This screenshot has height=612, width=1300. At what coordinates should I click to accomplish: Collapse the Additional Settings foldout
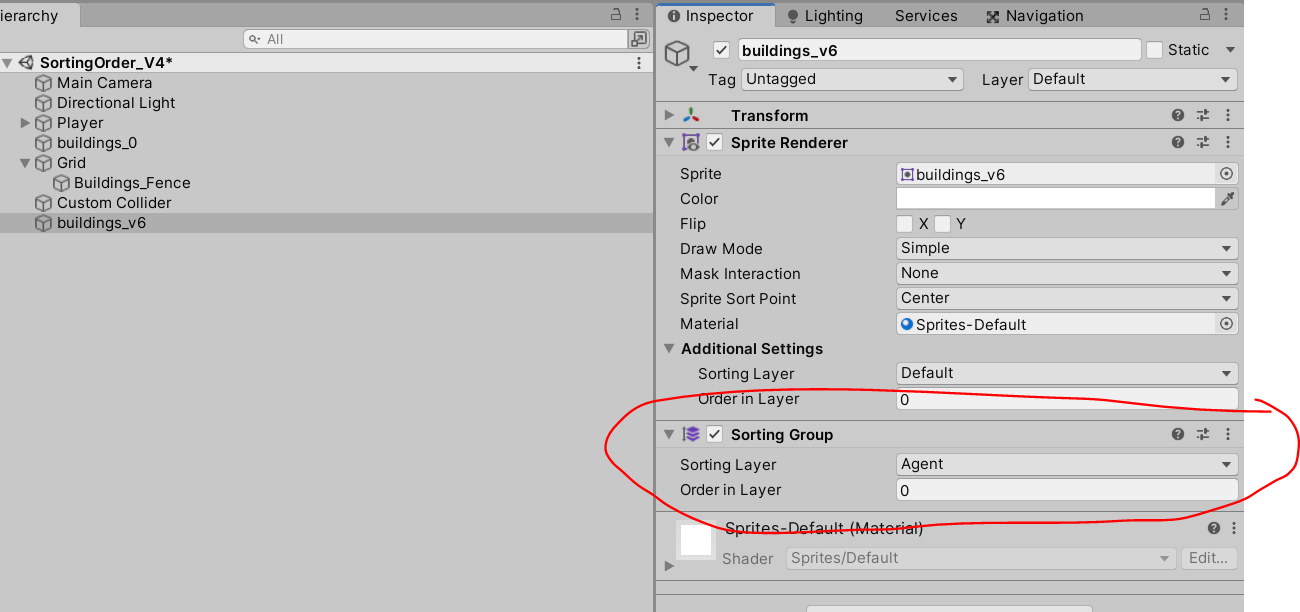coord(670,349)
